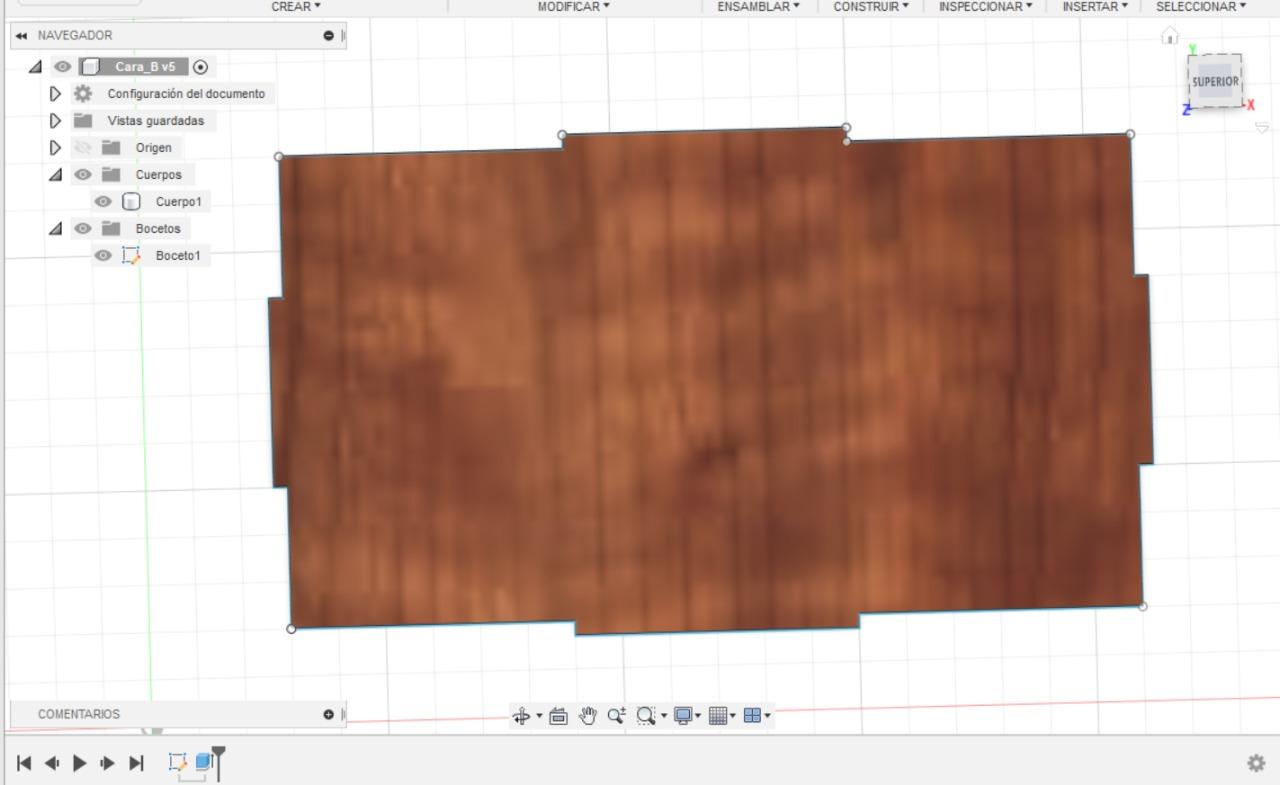
Task: Select the sketch feature in the timeline
Action: click(178, 763)
